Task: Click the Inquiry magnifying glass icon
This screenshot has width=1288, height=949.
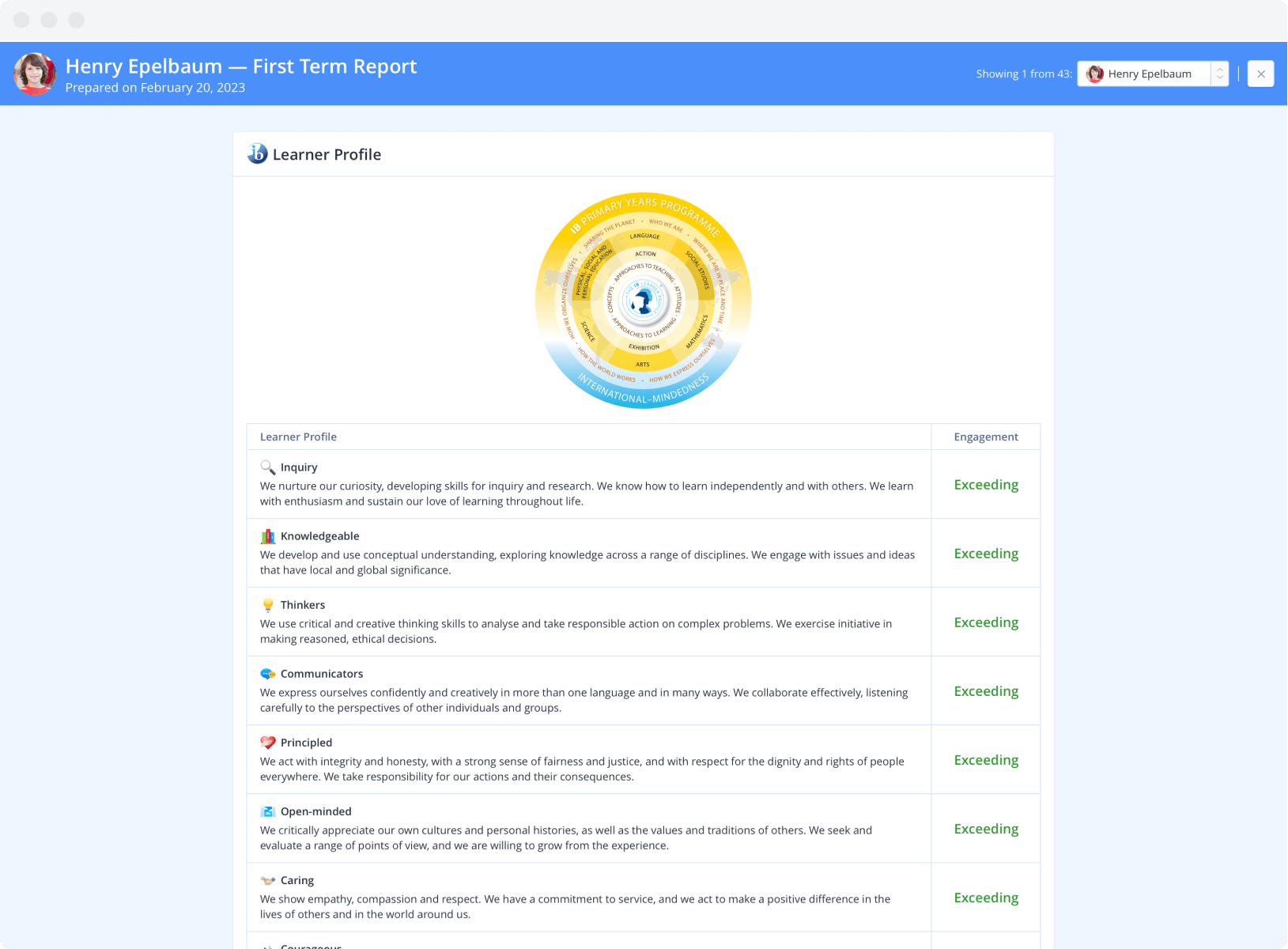Action: point(268,467)
